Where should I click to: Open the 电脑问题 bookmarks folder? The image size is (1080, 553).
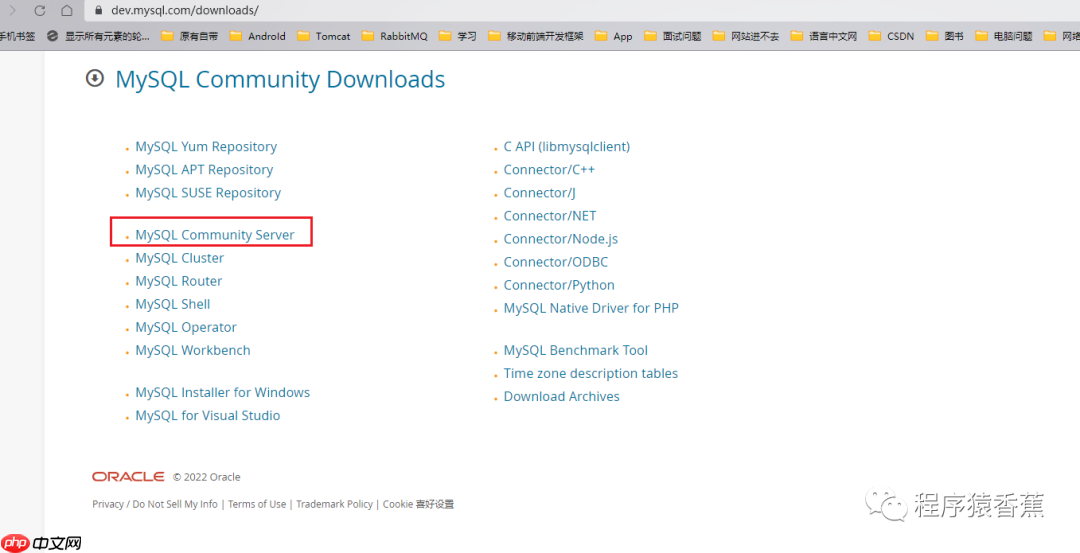(x=1004, y=36)
